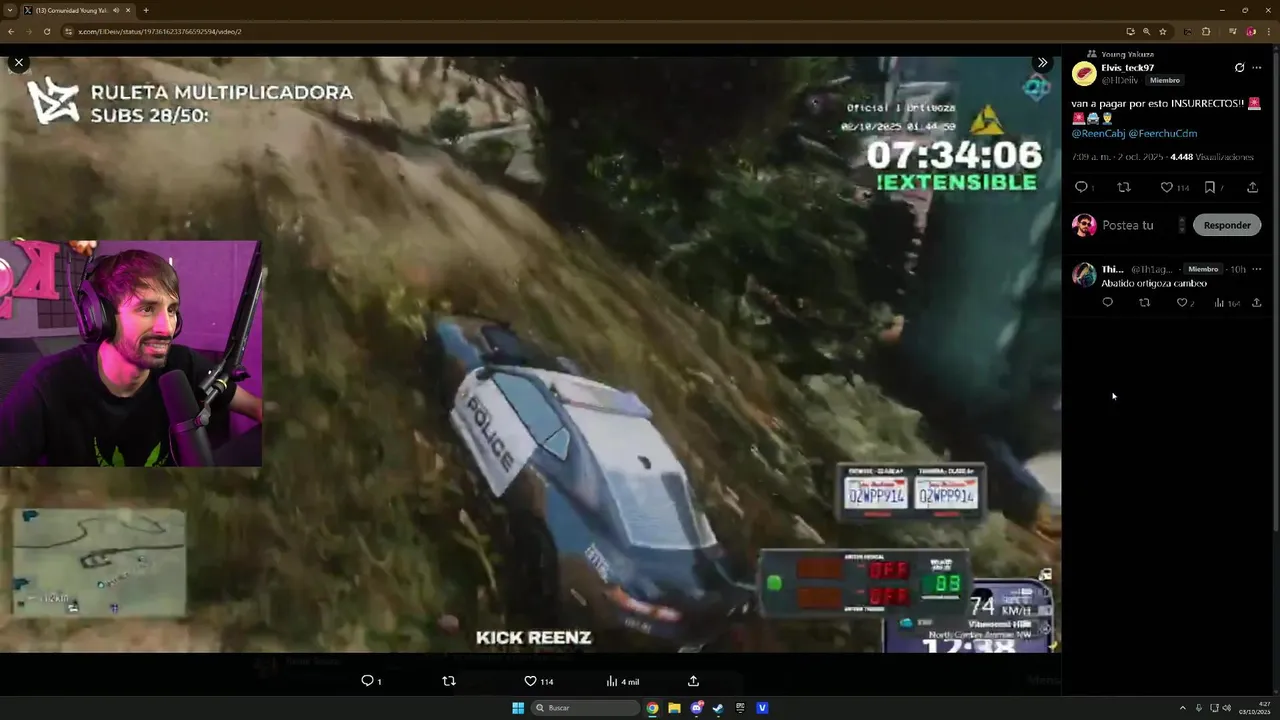Open the Chrome profile avatar
The width and height of the screenshot is (1280, 720).
[x=1251, y=31]
